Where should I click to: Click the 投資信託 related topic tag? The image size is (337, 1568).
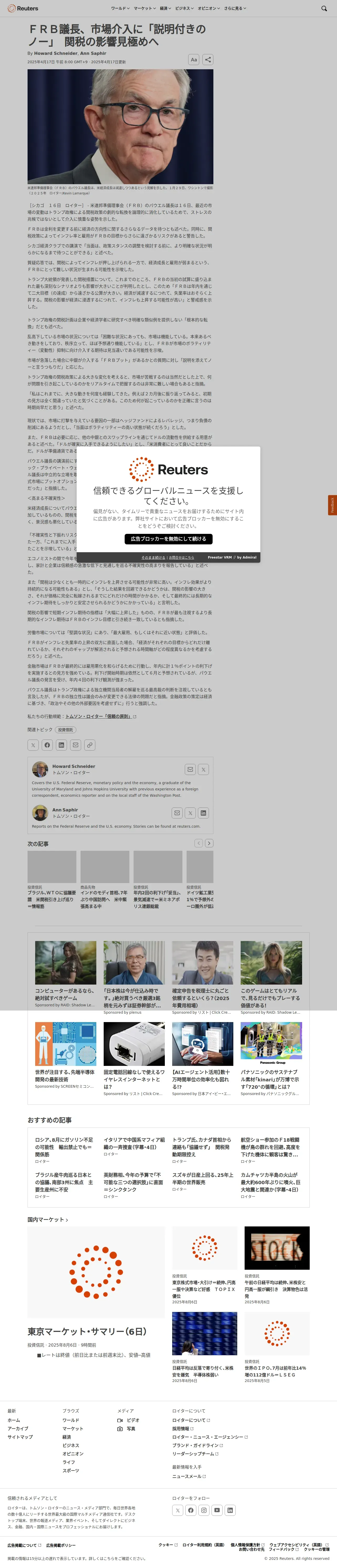pyautogui.click(x=66, y=730)
